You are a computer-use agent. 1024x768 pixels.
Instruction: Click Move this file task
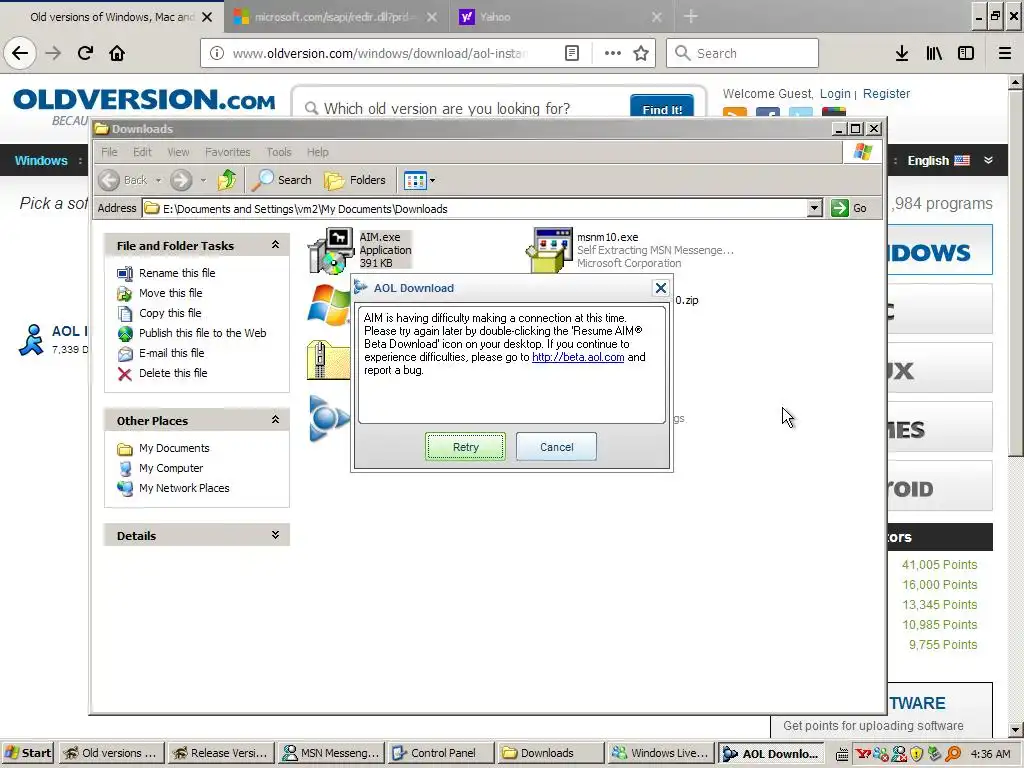(170, 293)
